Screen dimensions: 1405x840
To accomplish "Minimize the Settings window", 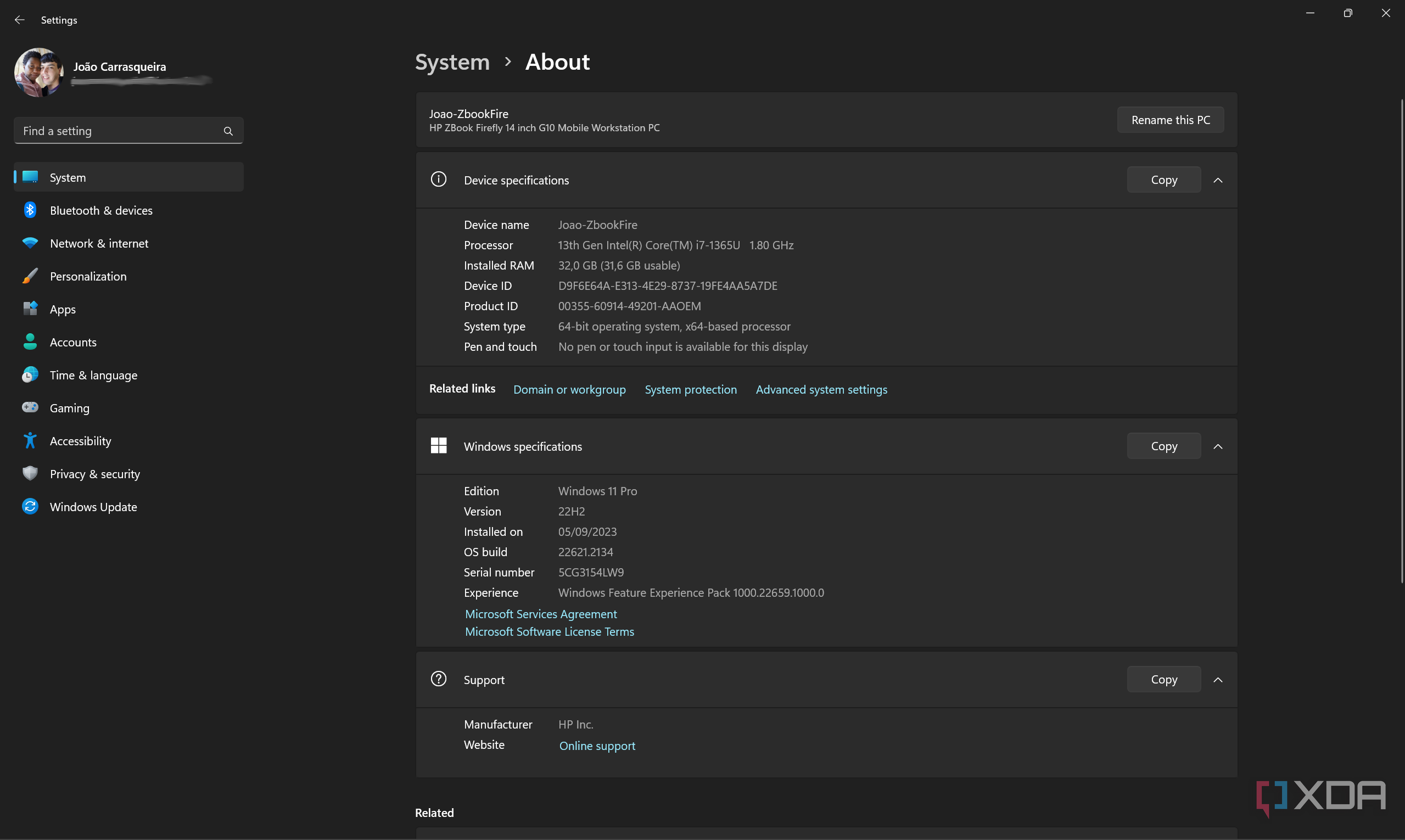I will (x=1310, y=13).
